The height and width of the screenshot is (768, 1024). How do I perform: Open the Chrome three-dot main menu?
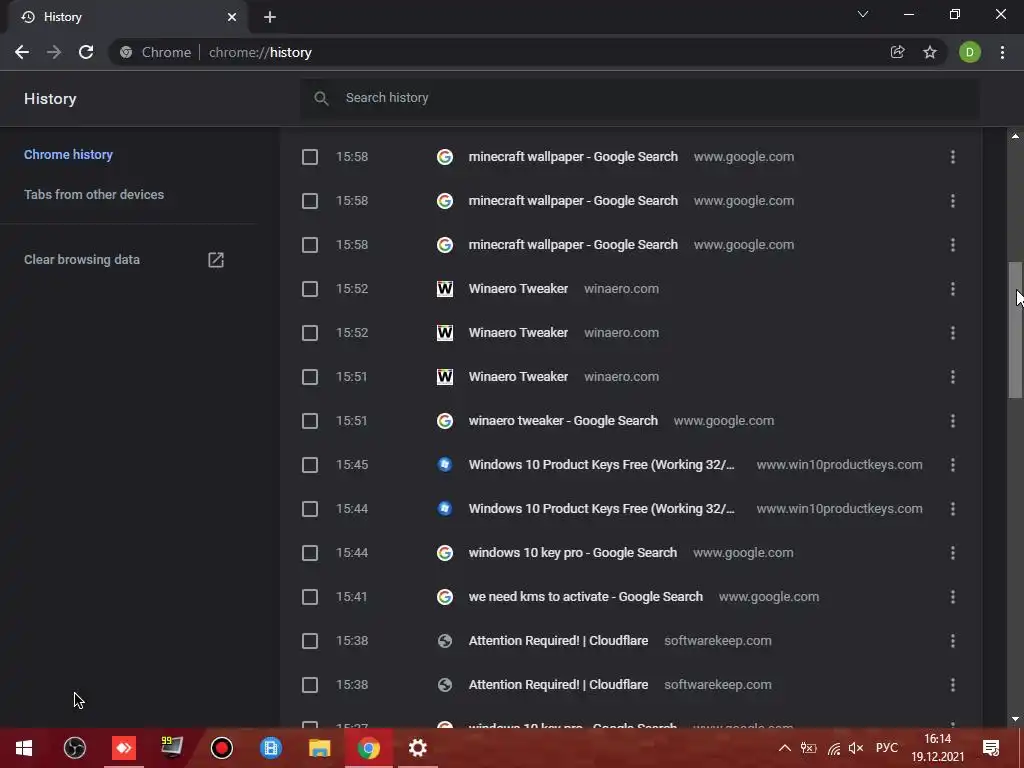click(x=1002, y=52)
